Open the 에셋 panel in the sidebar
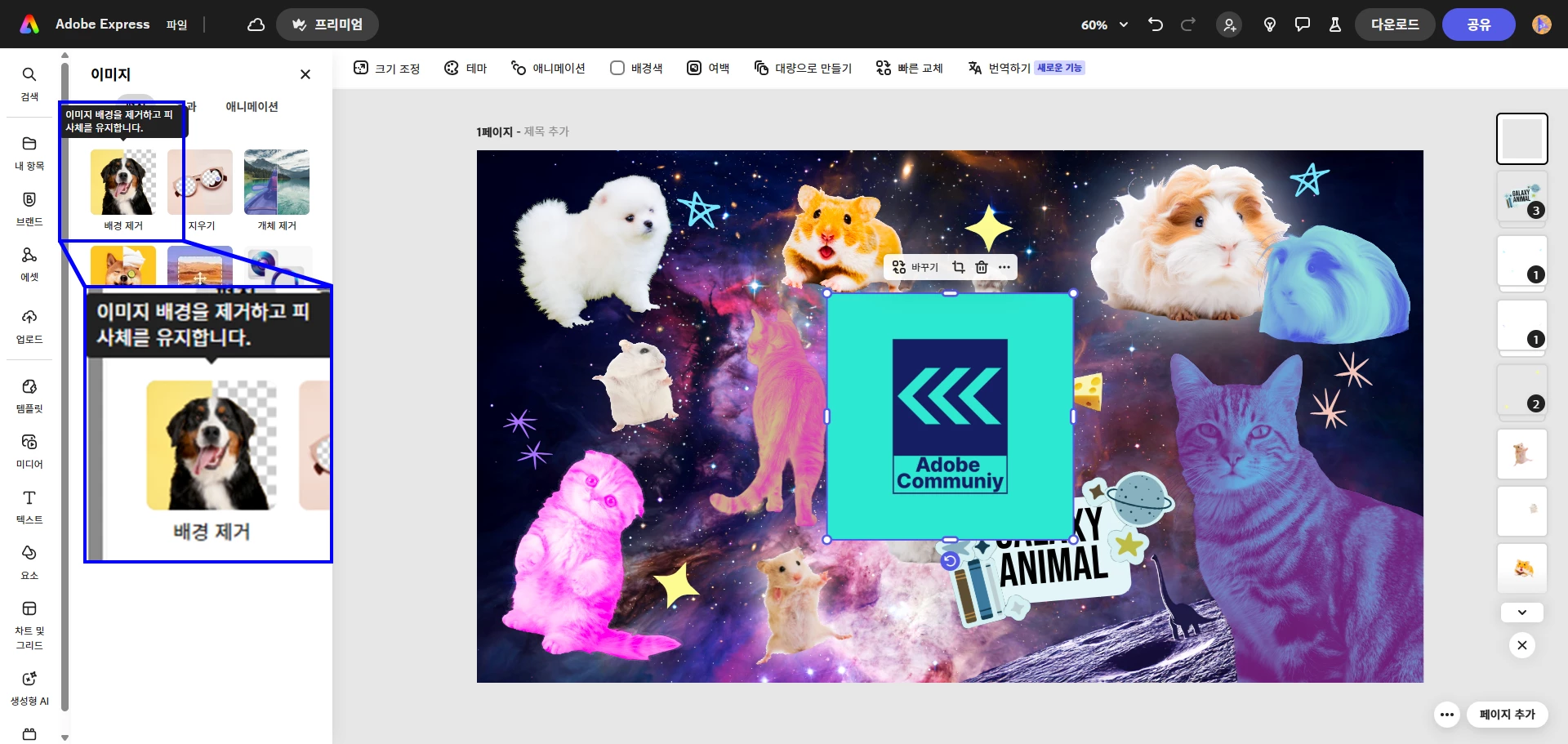 [x=29, y=264]
